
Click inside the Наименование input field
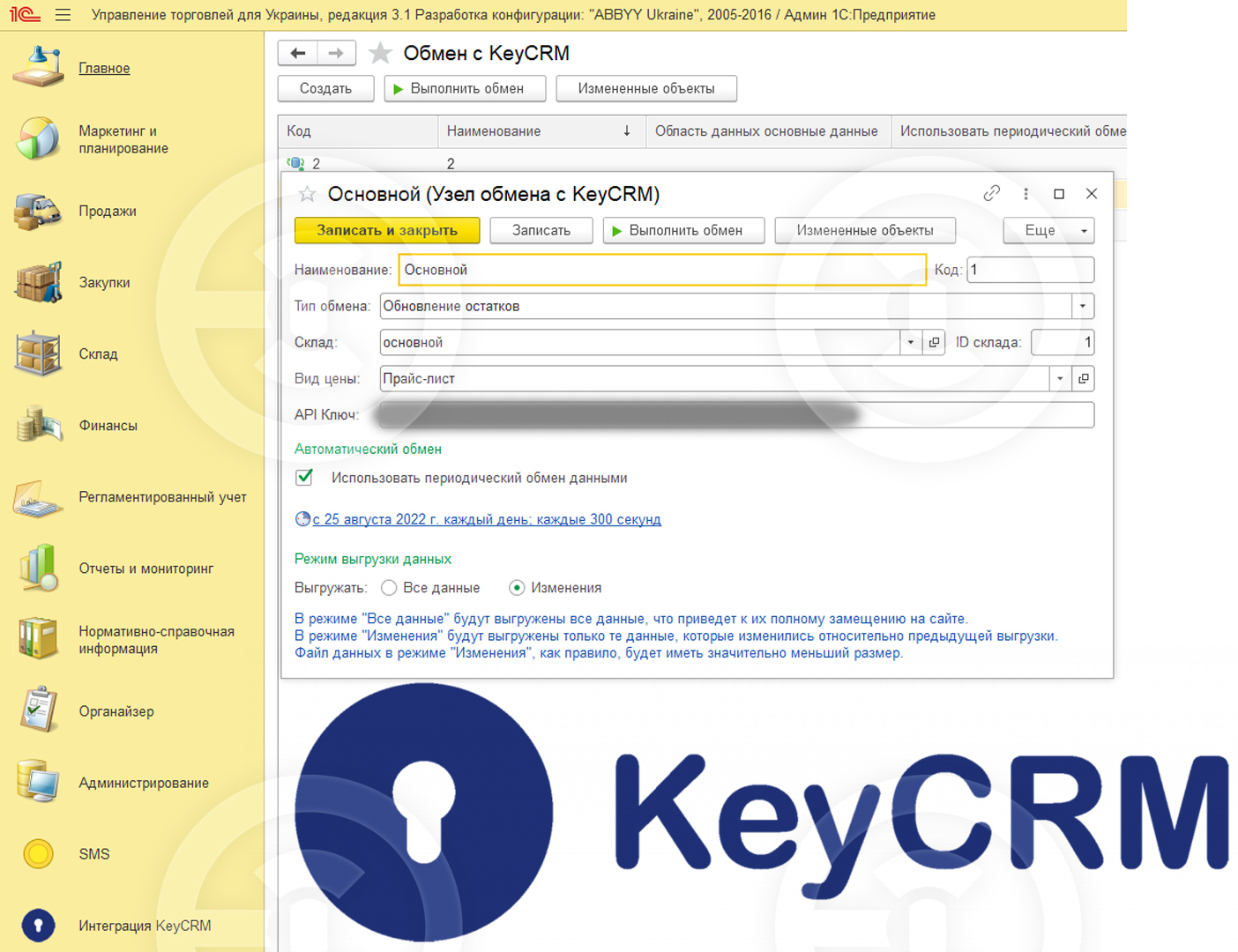[x=617, y=270]
